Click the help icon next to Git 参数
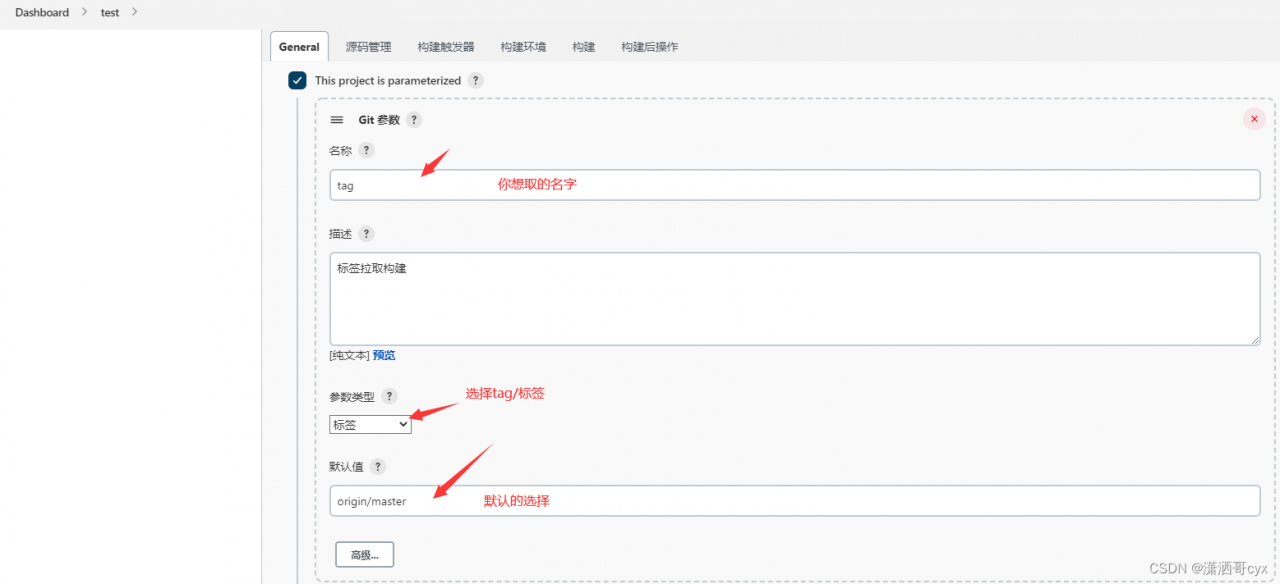Viewport: 1280px width, 584px height. point(413,119)
